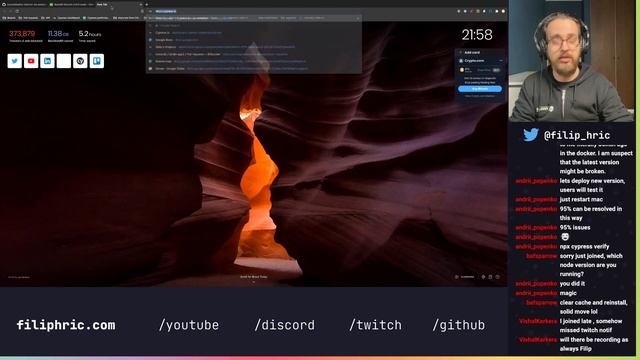The width and height of the screenshot is (640, 360).
Task: Click the 11.38 GB bandwidth saved stat
Action: tap(60, 36)
